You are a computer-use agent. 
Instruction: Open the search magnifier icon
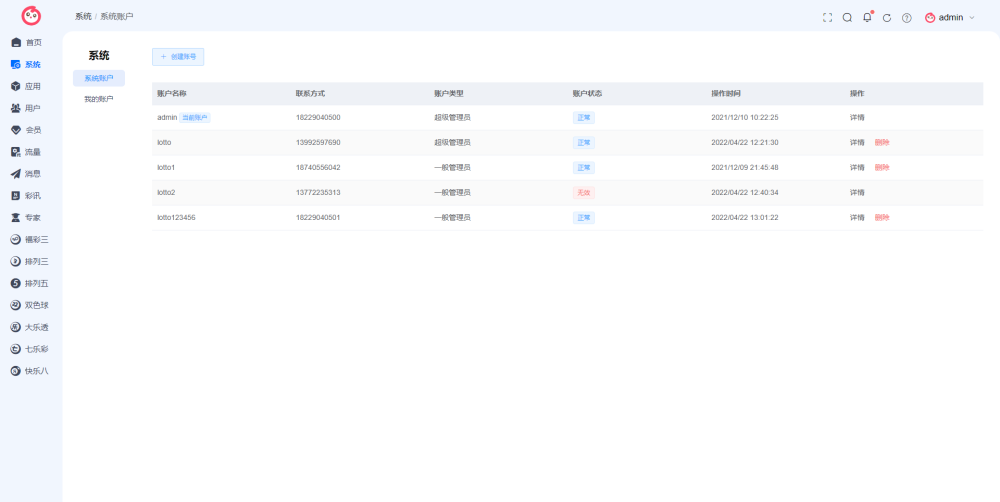(x=847, y=18)
